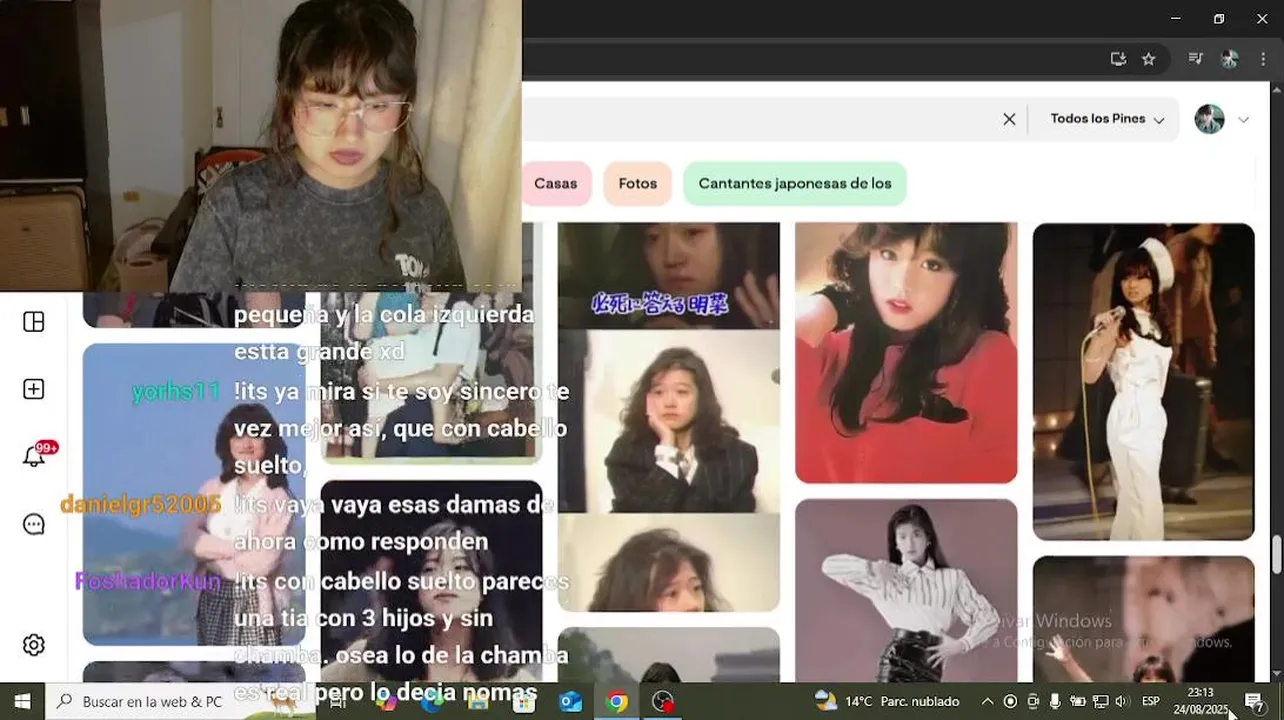This screenshot has height=720, width=1284.
Task: Select the Casas filter chip
Action: tap(556, 184)
